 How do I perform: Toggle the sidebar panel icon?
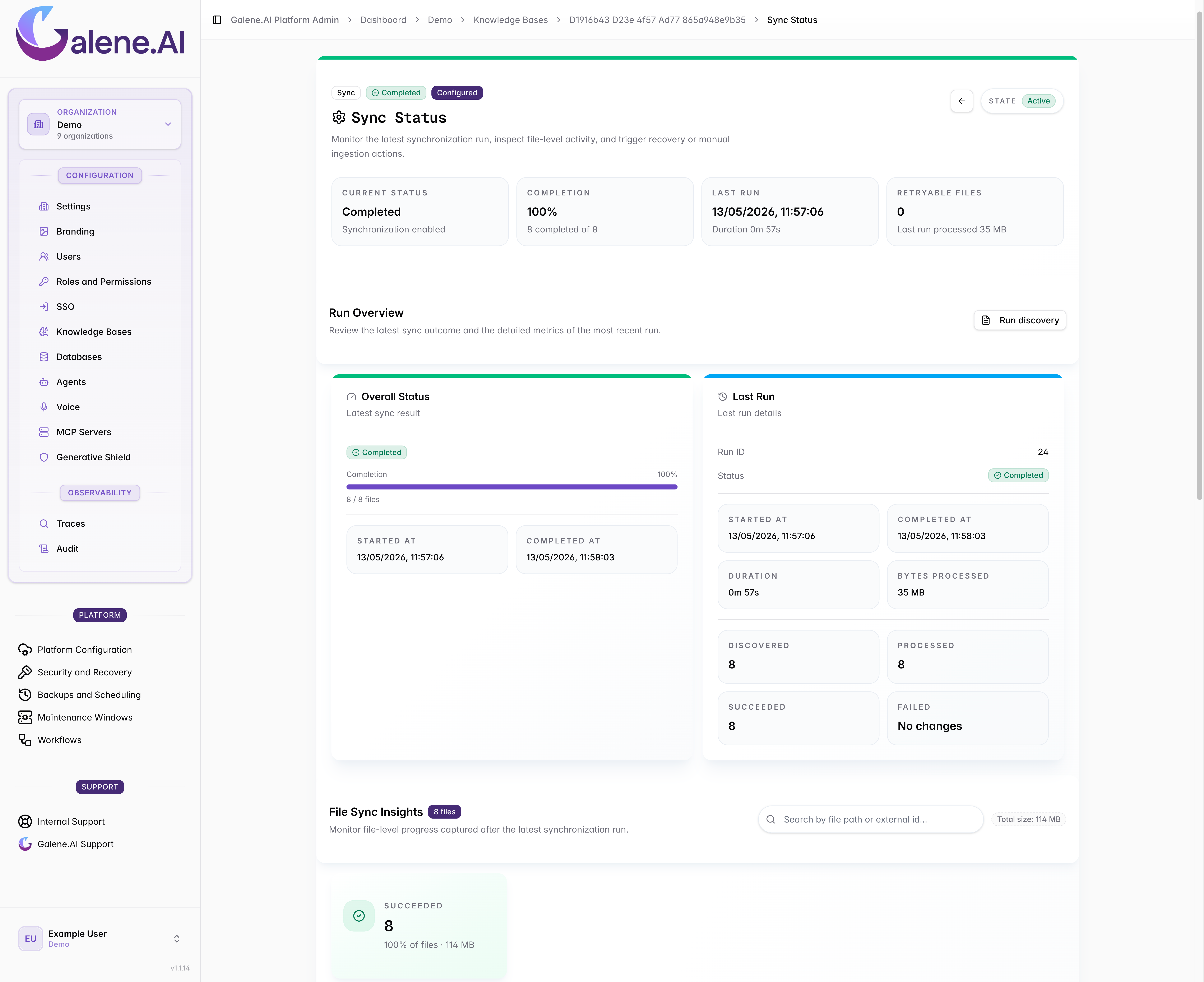(x=217, y=20)
